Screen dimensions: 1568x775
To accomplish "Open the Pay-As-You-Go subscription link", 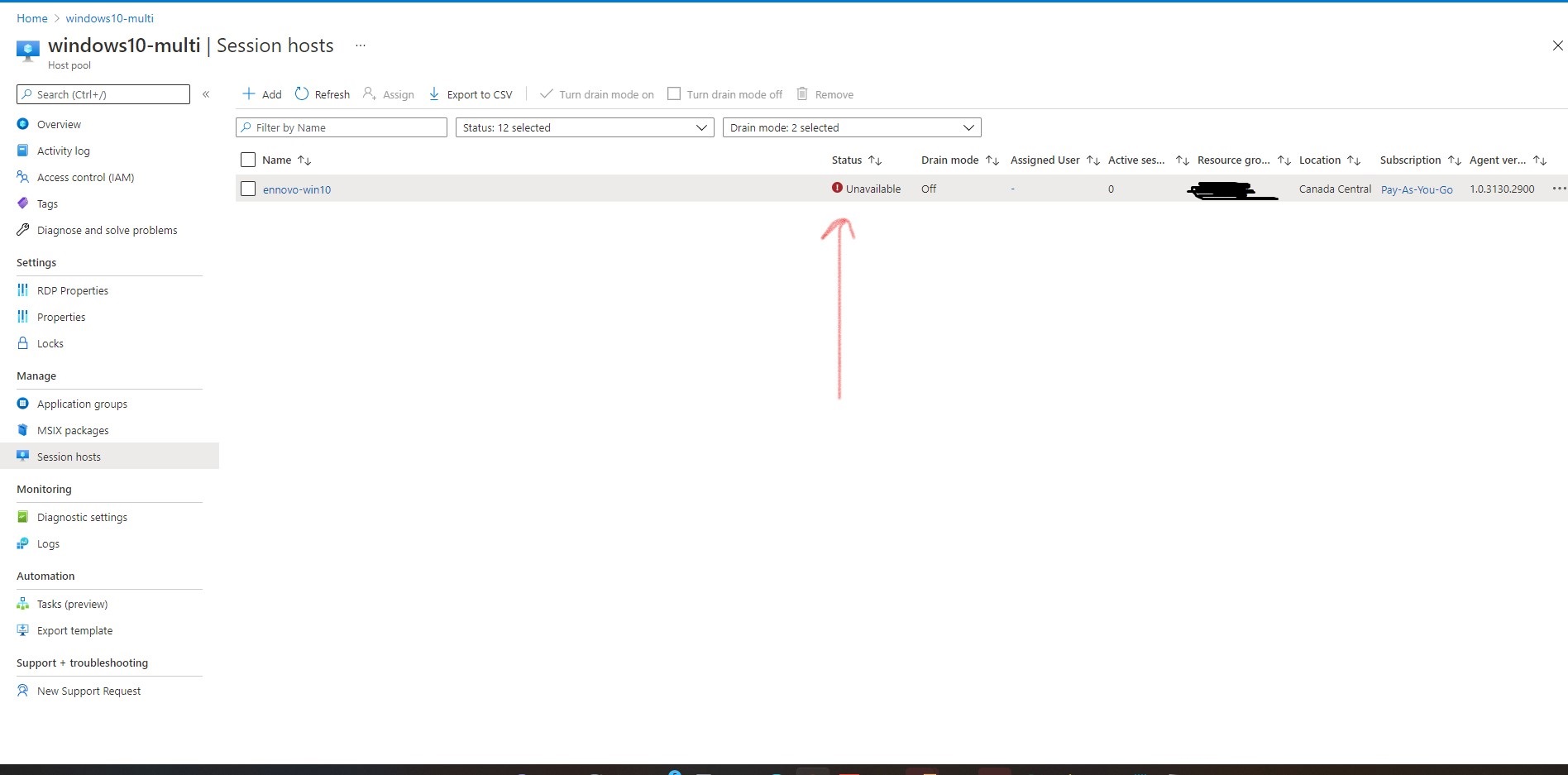I will pyautogui.click(x=1417, y=189).
